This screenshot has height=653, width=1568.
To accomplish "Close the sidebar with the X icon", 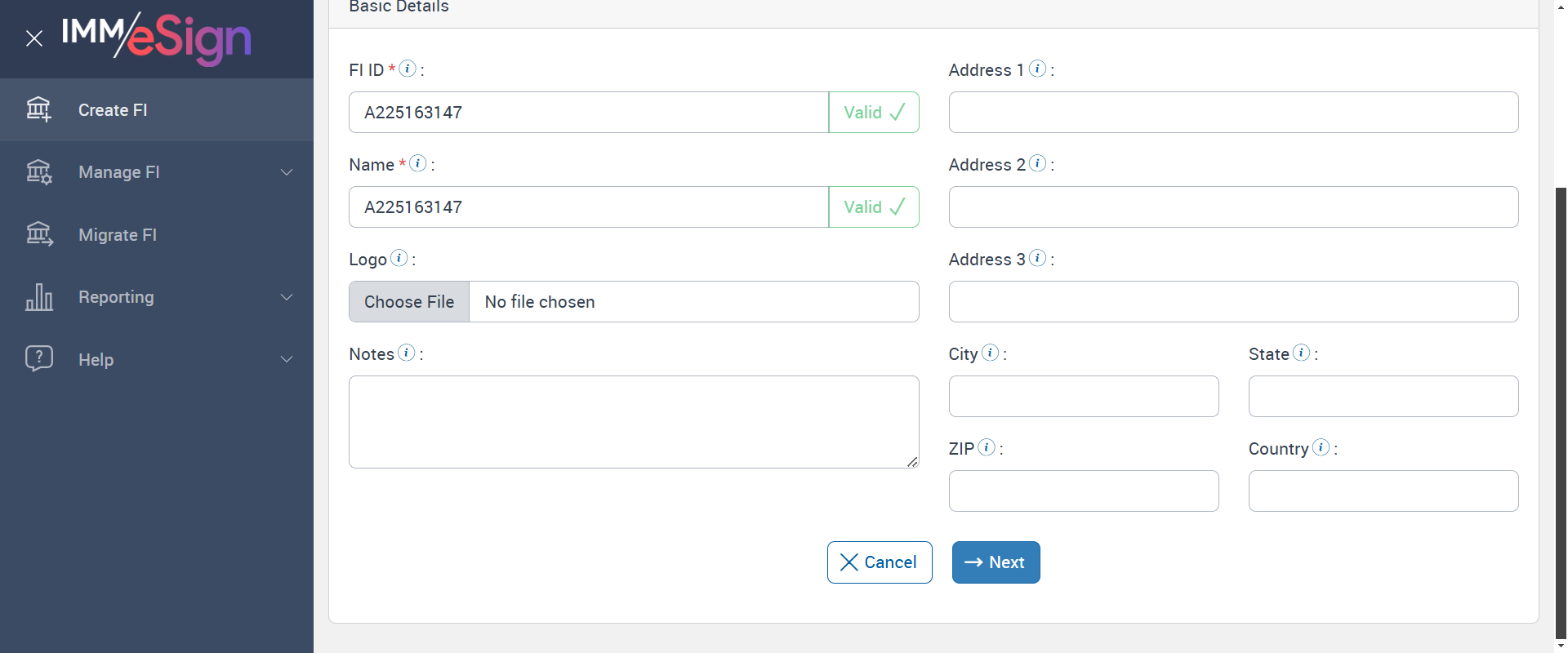I will [x=34, y=38].
